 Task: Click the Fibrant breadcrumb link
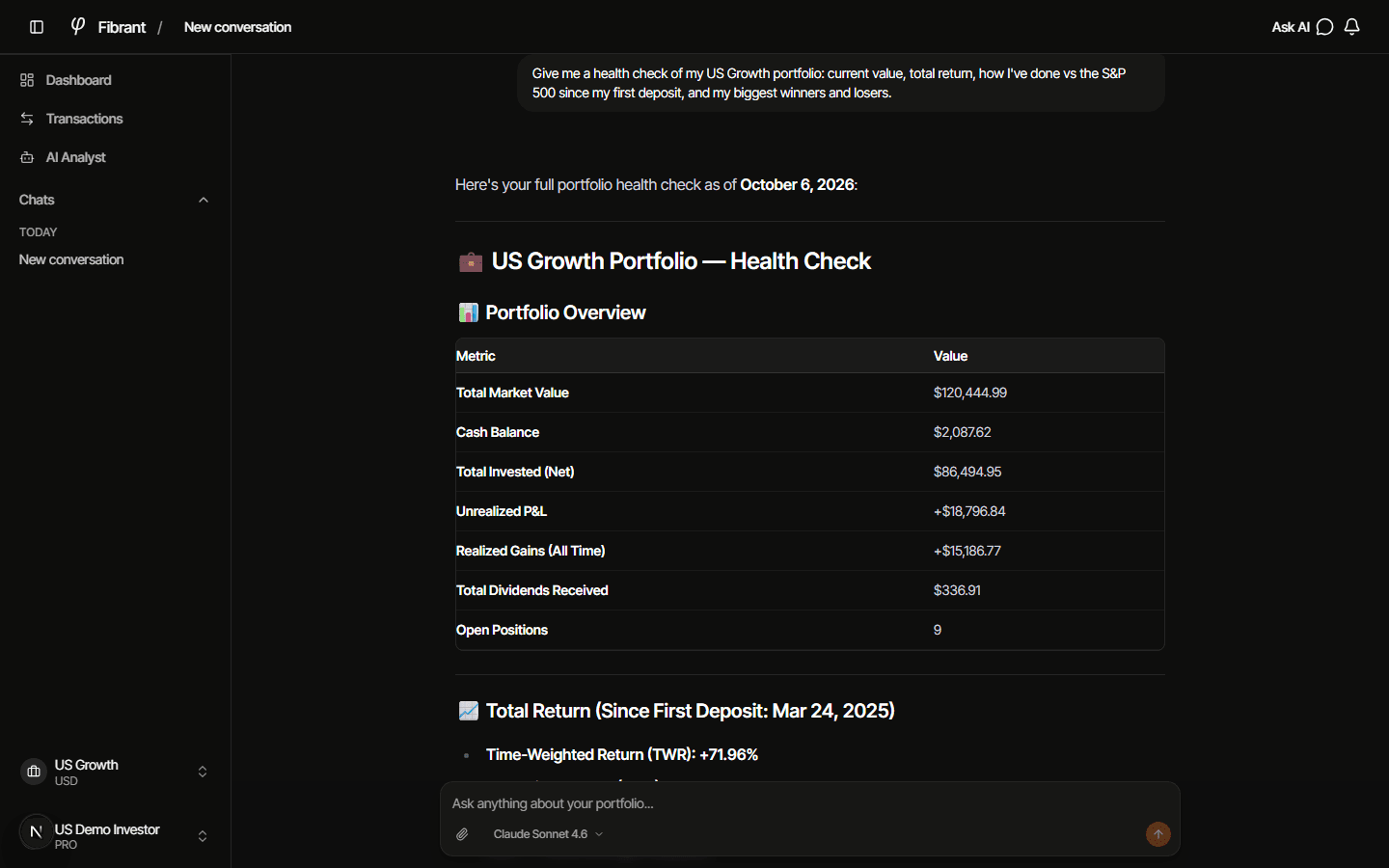pyautogui.click(x=122, y=27)
